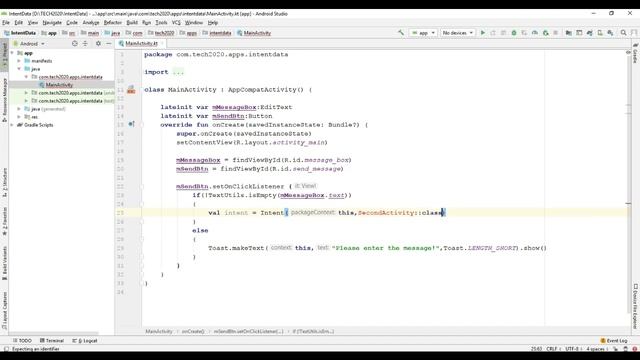The image size is (640, 360).
Task: Click Sync Project with Gradle Files icon
Action: [x=589, y=33]
